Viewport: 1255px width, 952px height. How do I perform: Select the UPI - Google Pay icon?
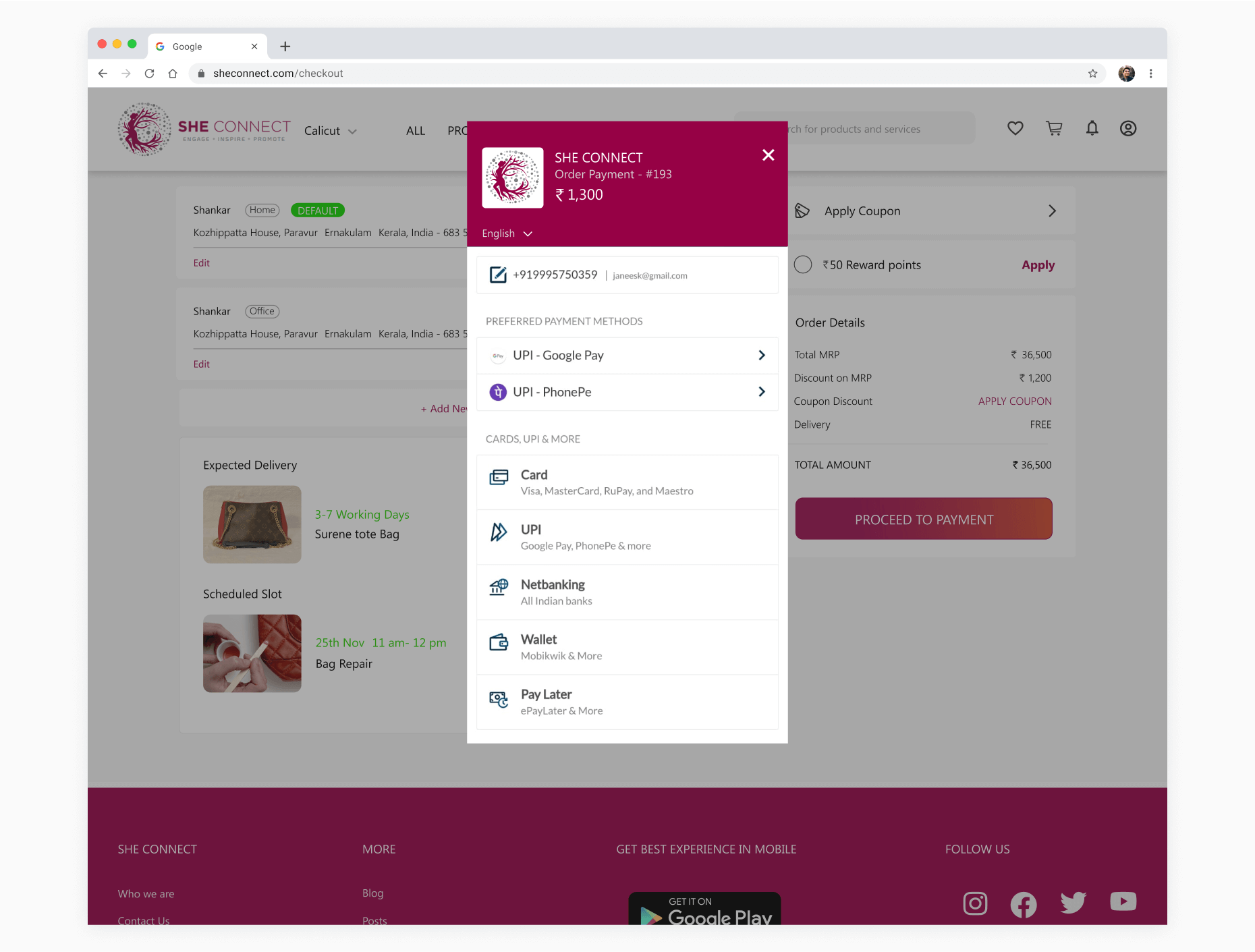[x=498, y=356]
